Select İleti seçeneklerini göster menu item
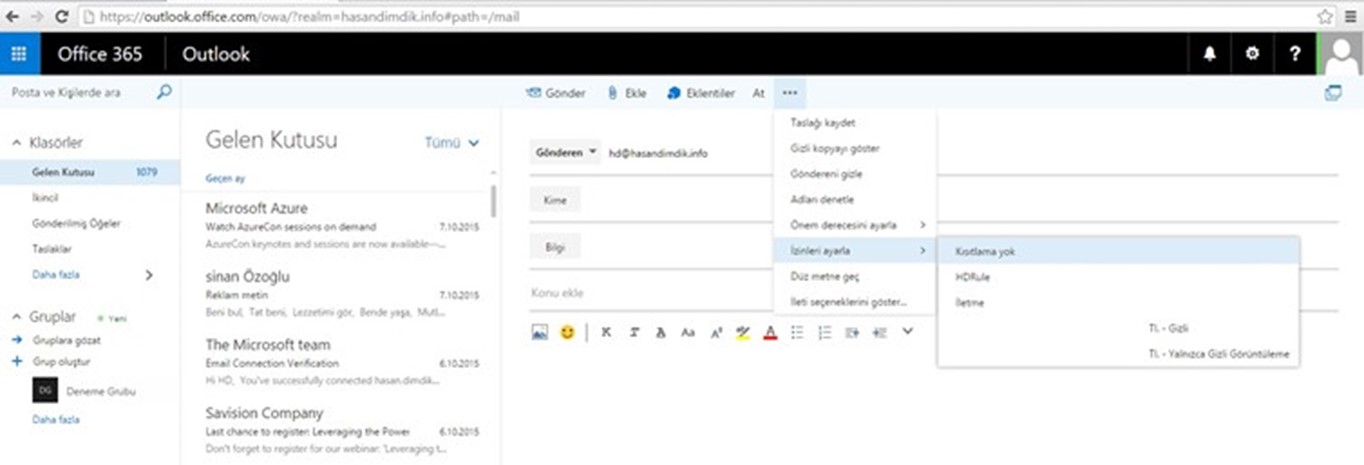The height and width of the screenshot is (465, 1364). click(x=855, y=301)
